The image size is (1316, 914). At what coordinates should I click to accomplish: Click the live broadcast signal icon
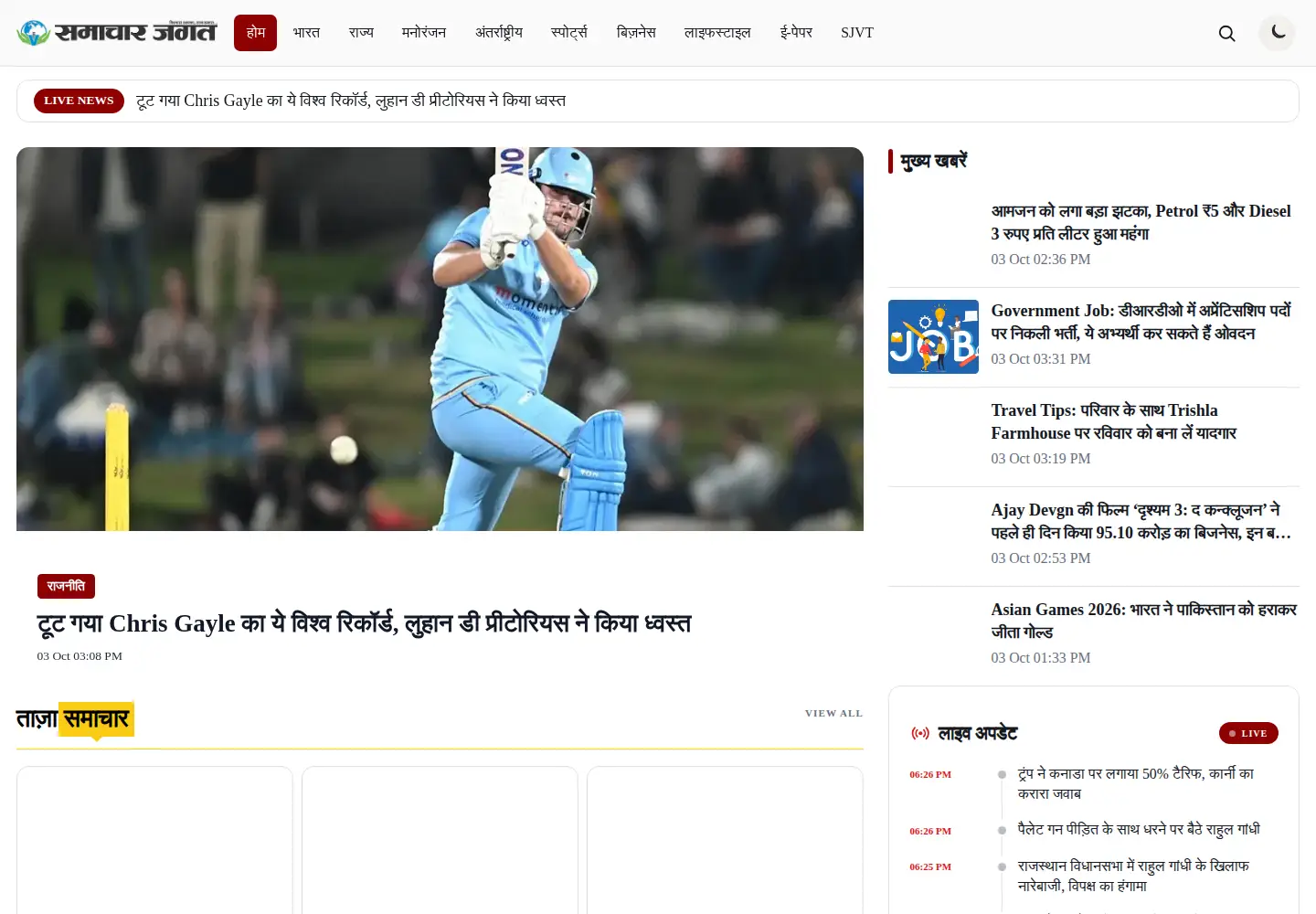pos(920,733)
